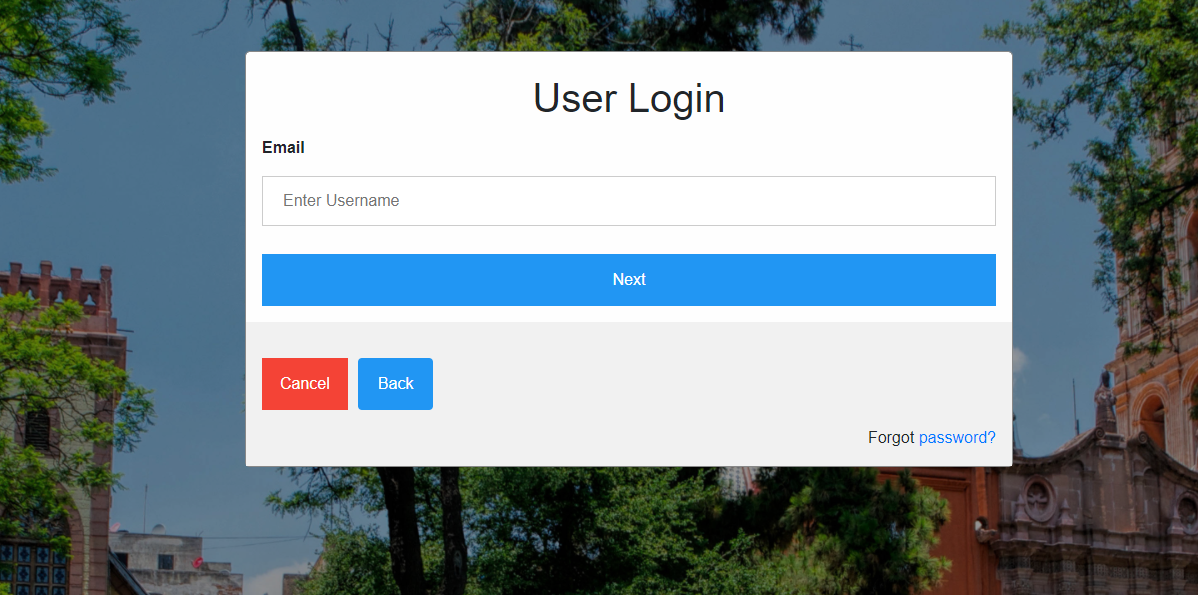Click the blue Next button
The image size is (1198, 595).
pyautogui.click(x=629, y=280)
